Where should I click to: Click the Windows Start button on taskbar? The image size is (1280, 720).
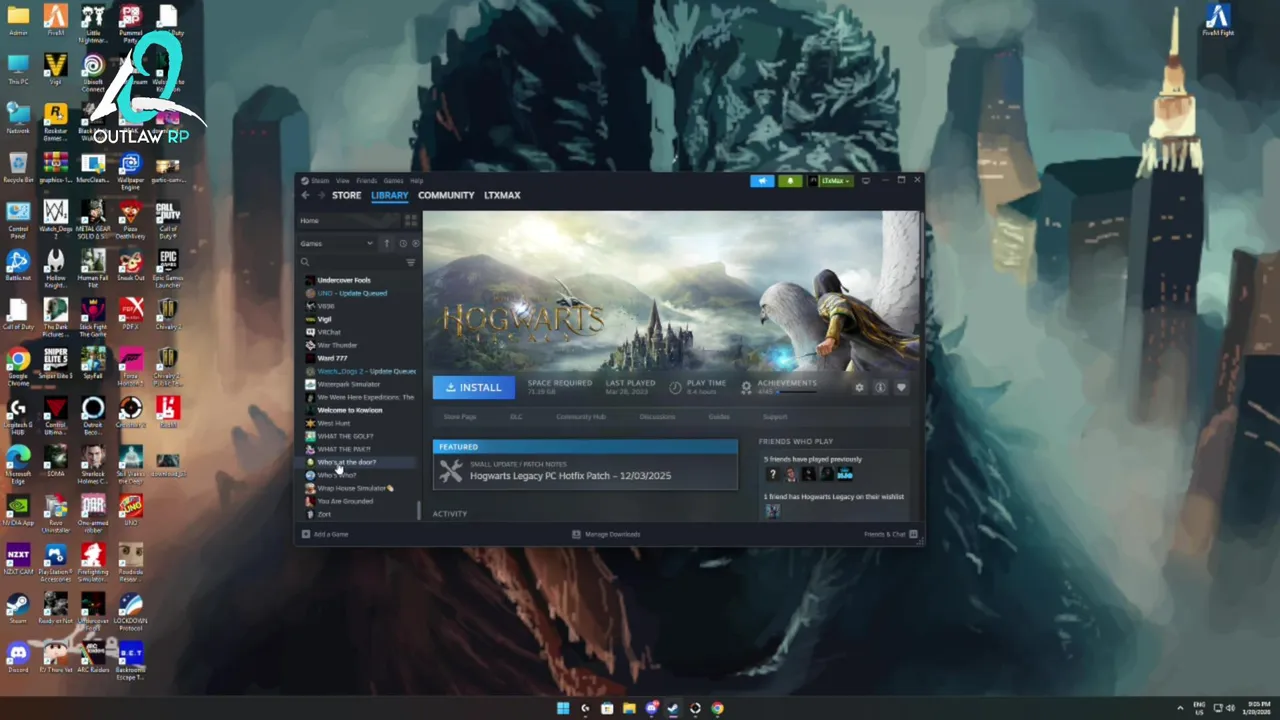pos(563,708)
